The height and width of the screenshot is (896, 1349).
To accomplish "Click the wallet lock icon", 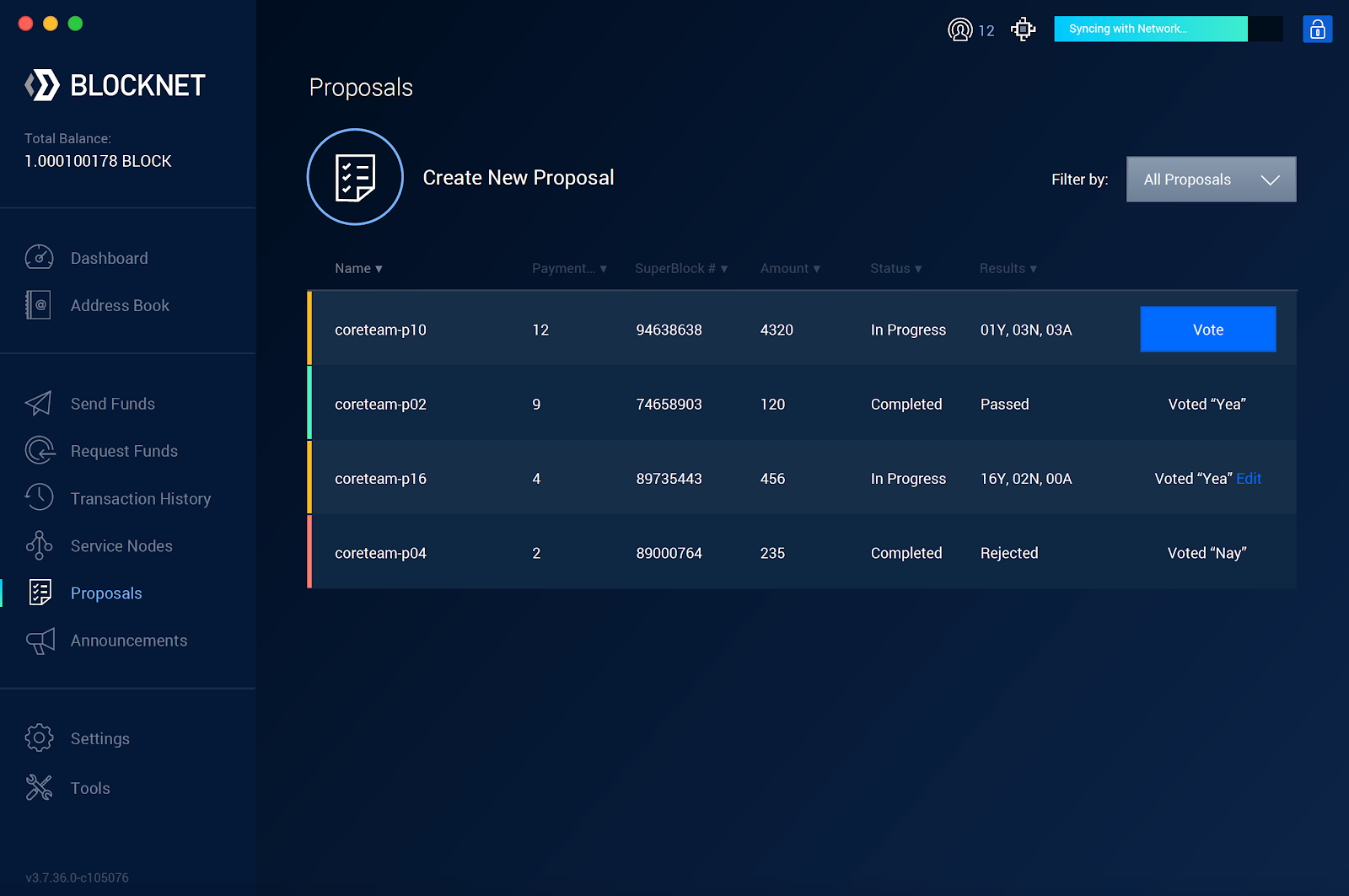I will coord(1318,30).
